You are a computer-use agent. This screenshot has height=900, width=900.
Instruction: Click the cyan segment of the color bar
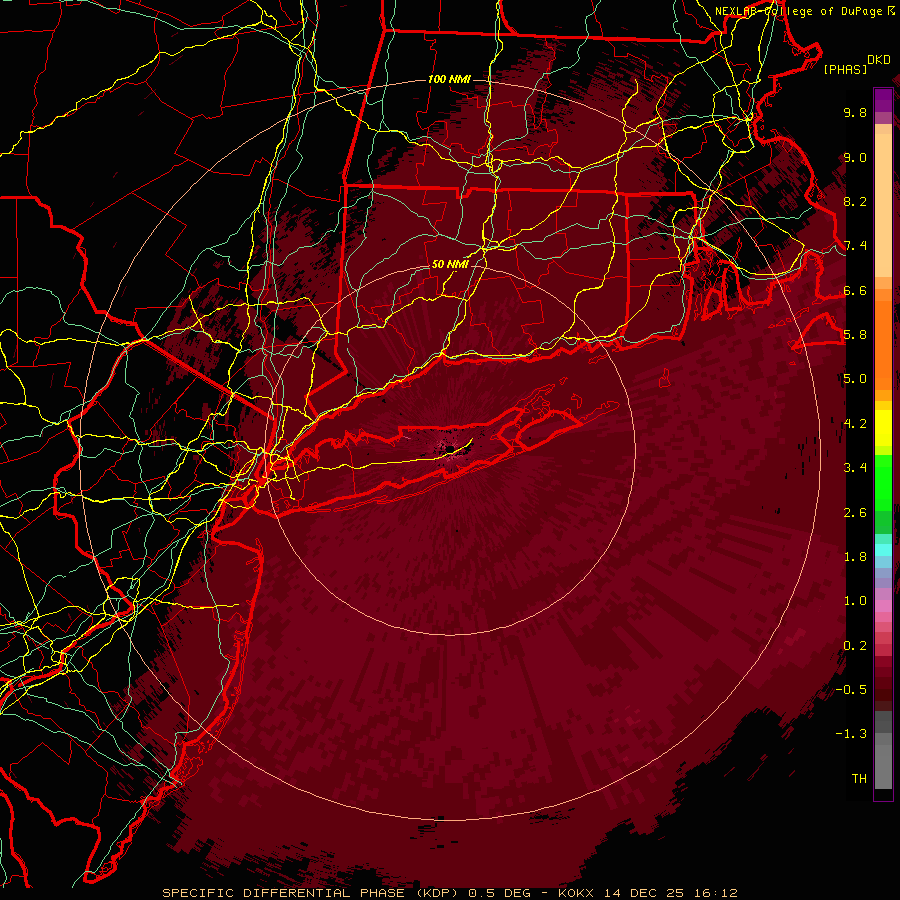tap(883, 550)
